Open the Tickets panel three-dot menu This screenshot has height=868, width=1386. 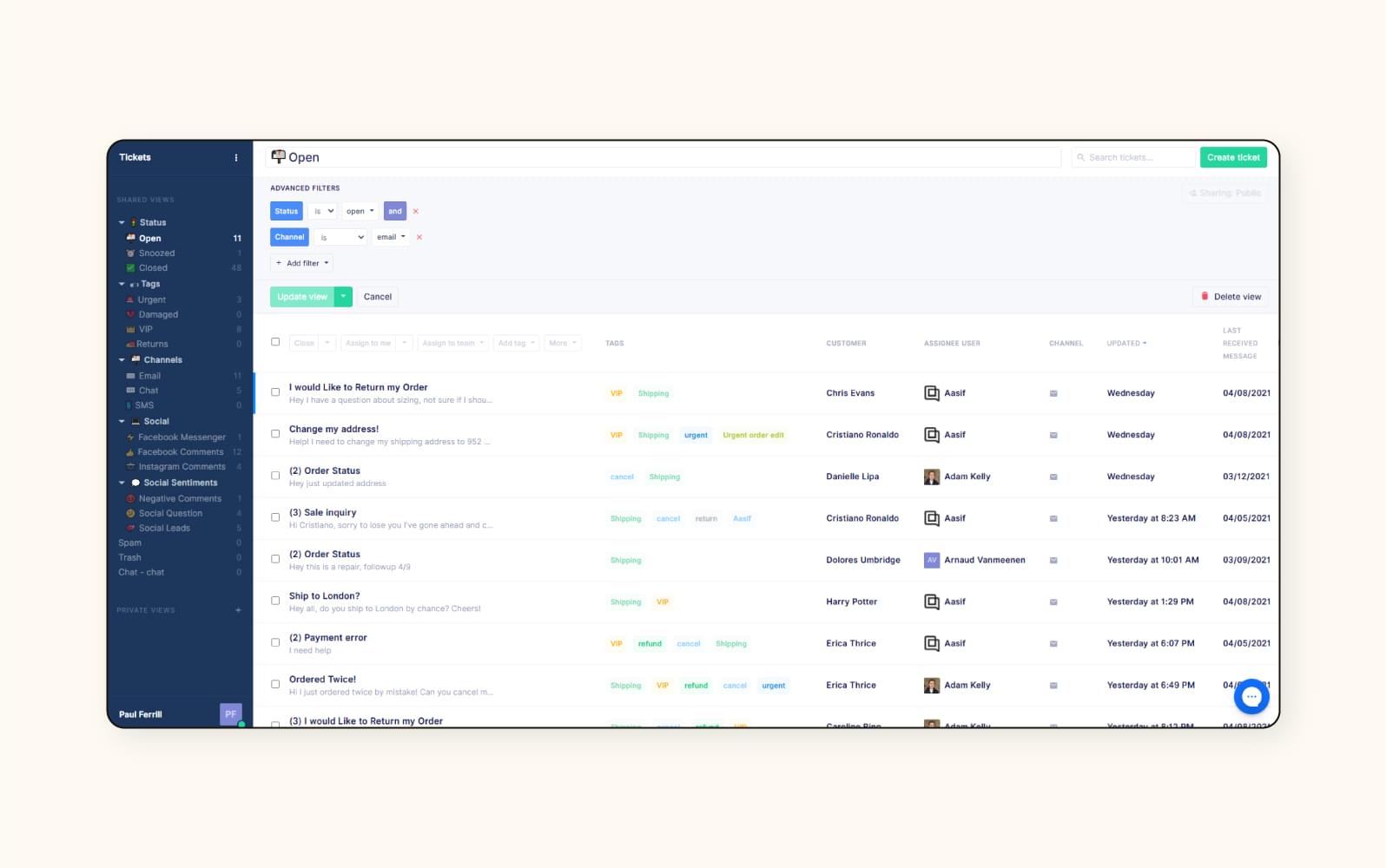236,157
